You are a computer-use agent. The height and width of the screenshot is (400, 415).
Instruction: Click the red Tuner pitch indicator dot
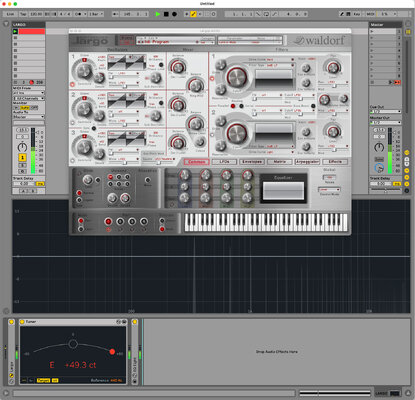coord(112,352)
